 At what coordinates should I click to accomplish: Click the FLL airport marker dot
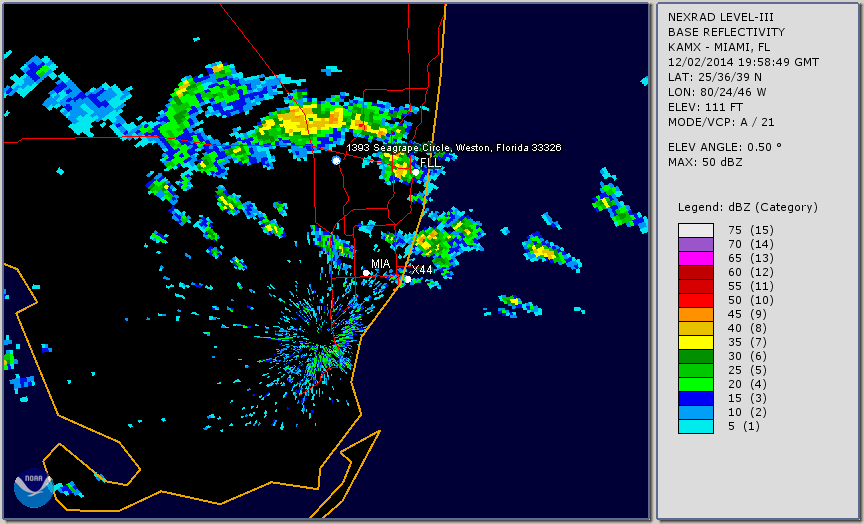(x=415, y=172)
